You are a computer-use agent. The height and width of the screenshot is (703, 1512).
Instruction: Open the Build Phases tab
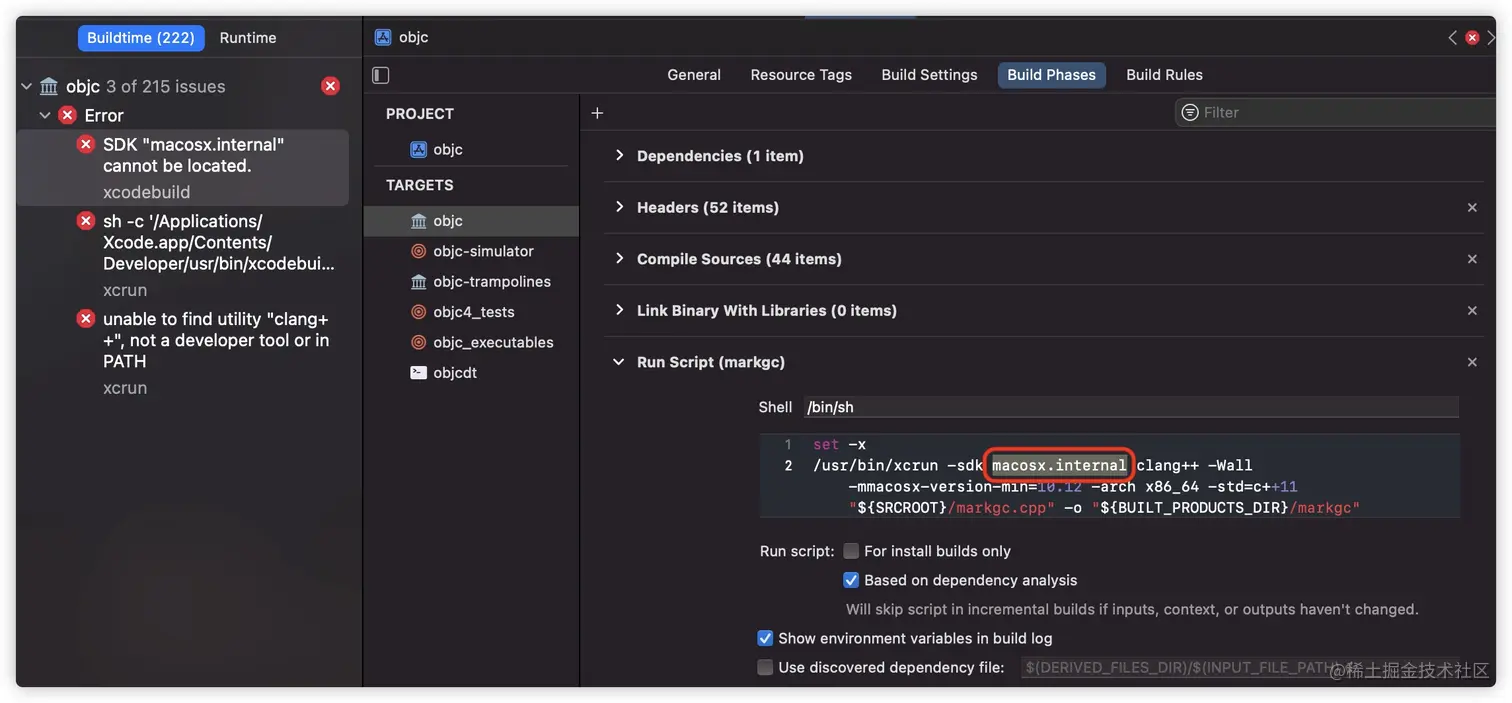click(x=1051, y=75)
